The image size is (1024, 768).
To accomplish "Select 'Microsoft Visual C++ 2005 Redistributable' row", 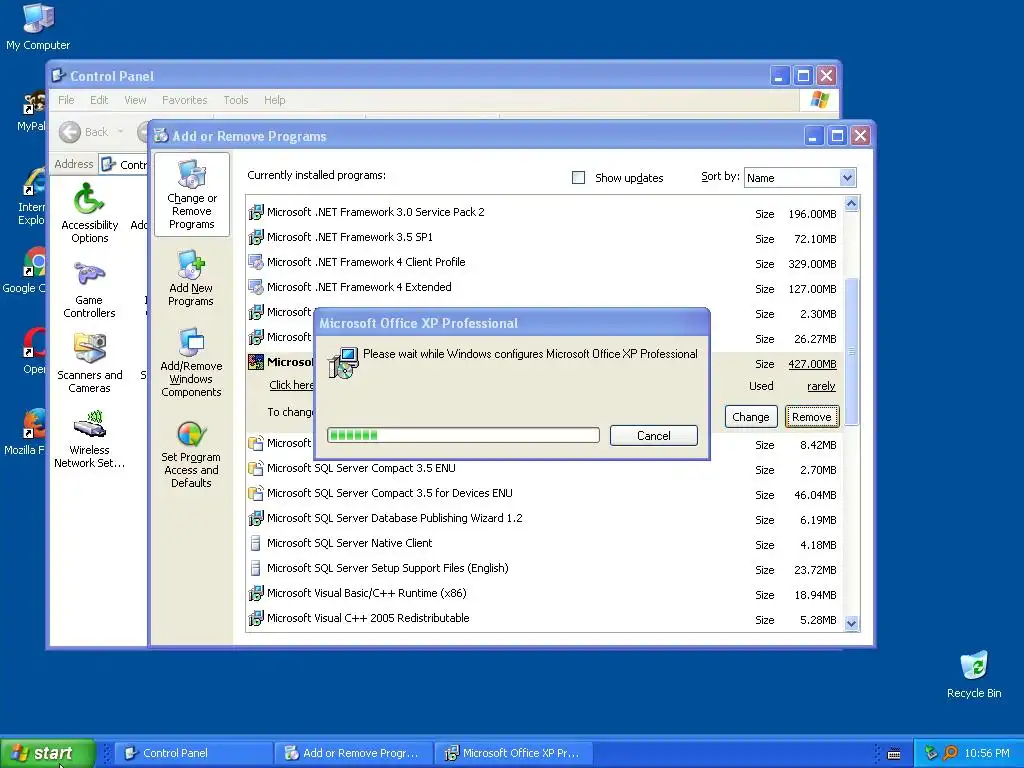I will pyautogui.click(x=544, y=618).
